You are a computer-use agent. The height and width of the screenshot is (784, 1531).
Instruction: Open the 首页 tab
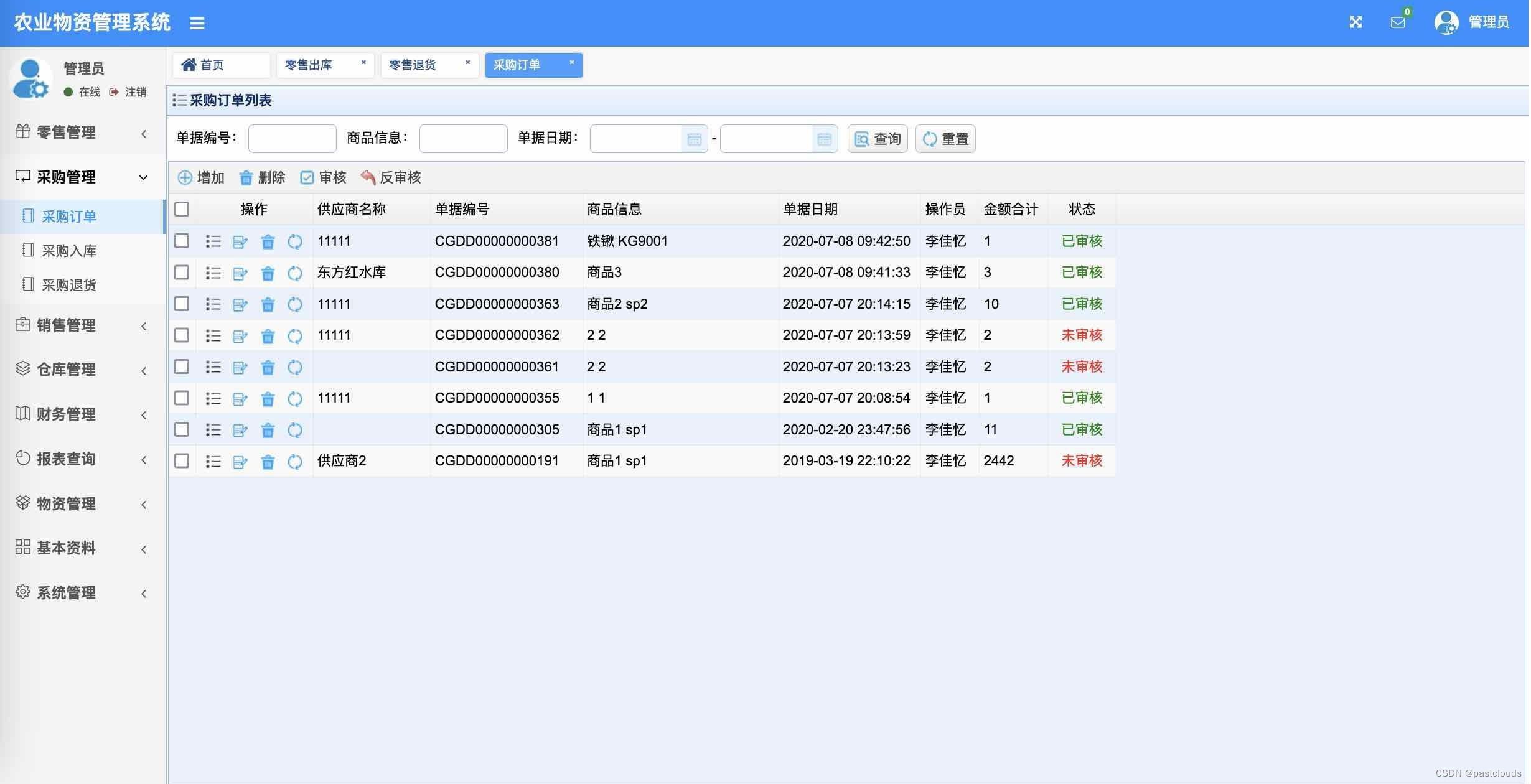click(x=212, y=65)
